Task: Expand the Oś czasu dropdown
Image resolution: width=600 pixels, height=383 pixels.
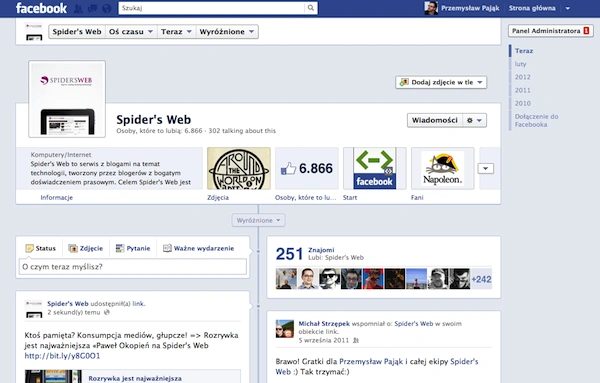Action: [x=130, y=32]
